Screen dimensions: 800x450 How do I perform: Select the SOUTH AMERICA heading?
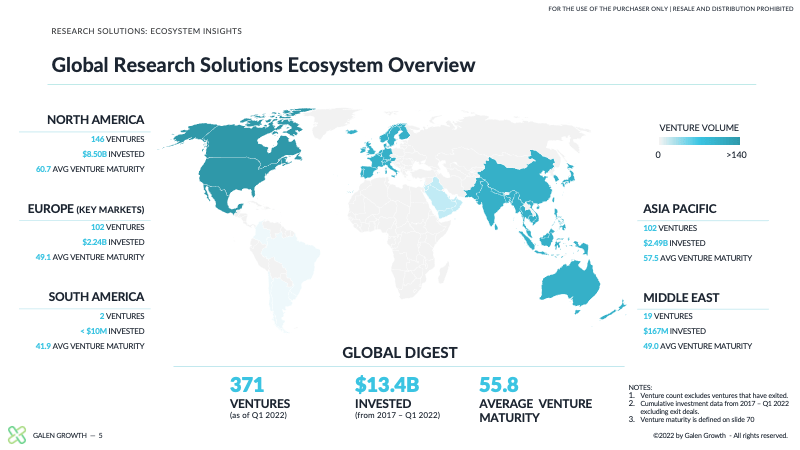click(96, 297)
